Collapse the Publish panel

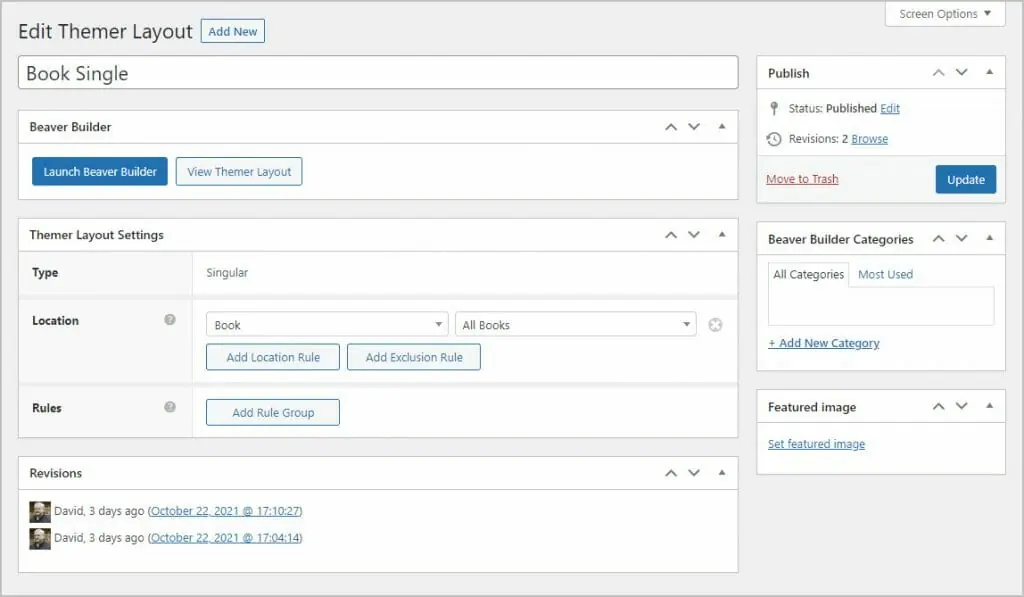(x=989, y=73)
